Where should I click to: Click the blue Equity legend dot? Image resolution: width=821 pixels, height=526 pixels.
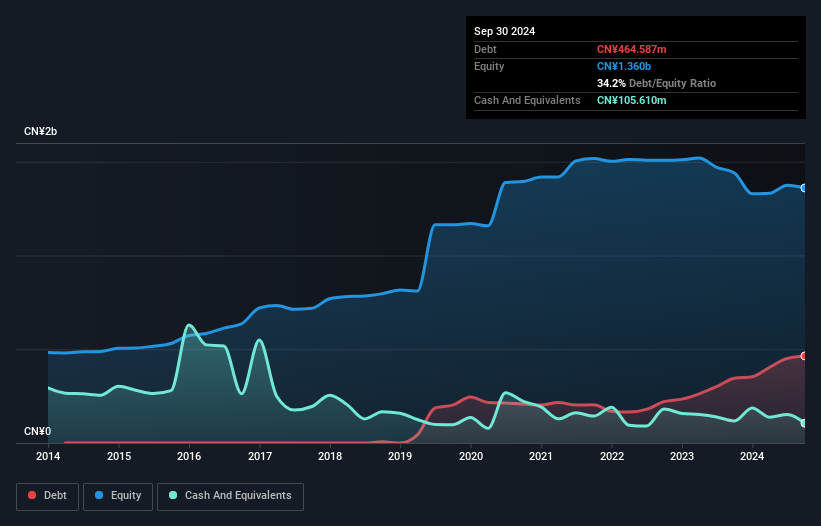pyautogui.click(x=99, y=495)
